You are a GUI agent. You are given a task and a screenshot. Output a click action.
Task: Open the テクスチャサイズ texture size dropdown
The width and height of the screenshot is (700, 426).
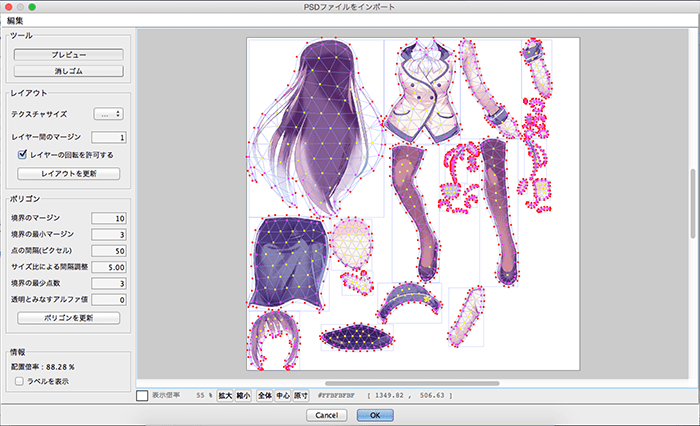108,115
